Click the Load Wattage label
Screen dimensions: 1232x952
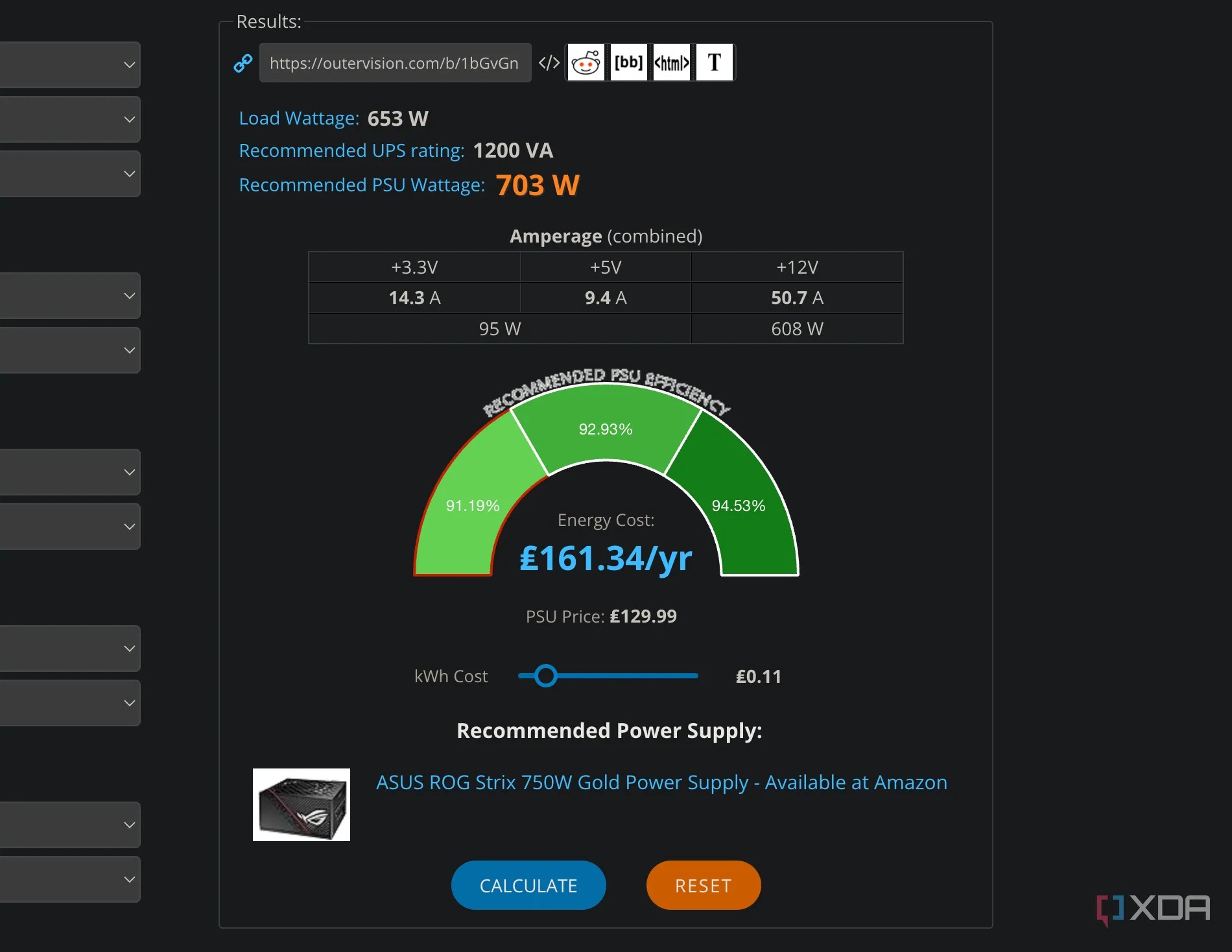[299, 118]
